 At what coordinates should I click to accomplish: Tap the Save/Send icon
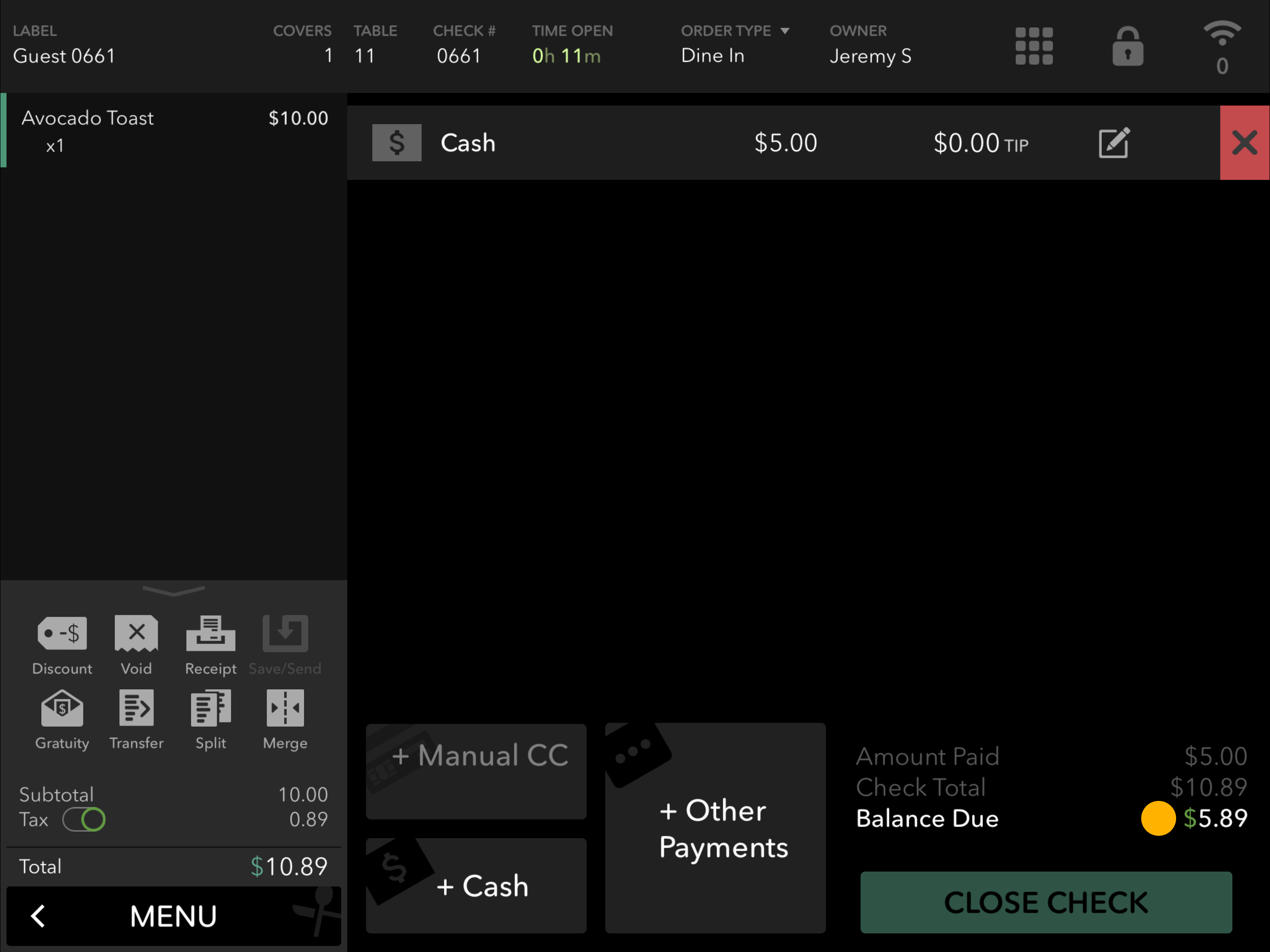285,633
